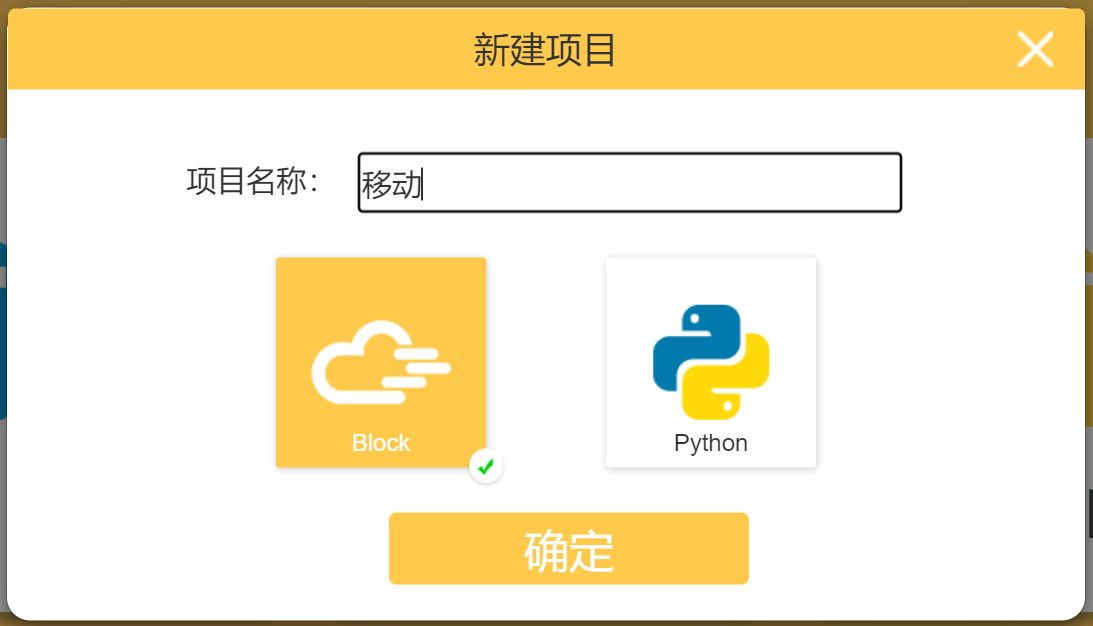Click the 项目名称 field label

pos(253,181)
